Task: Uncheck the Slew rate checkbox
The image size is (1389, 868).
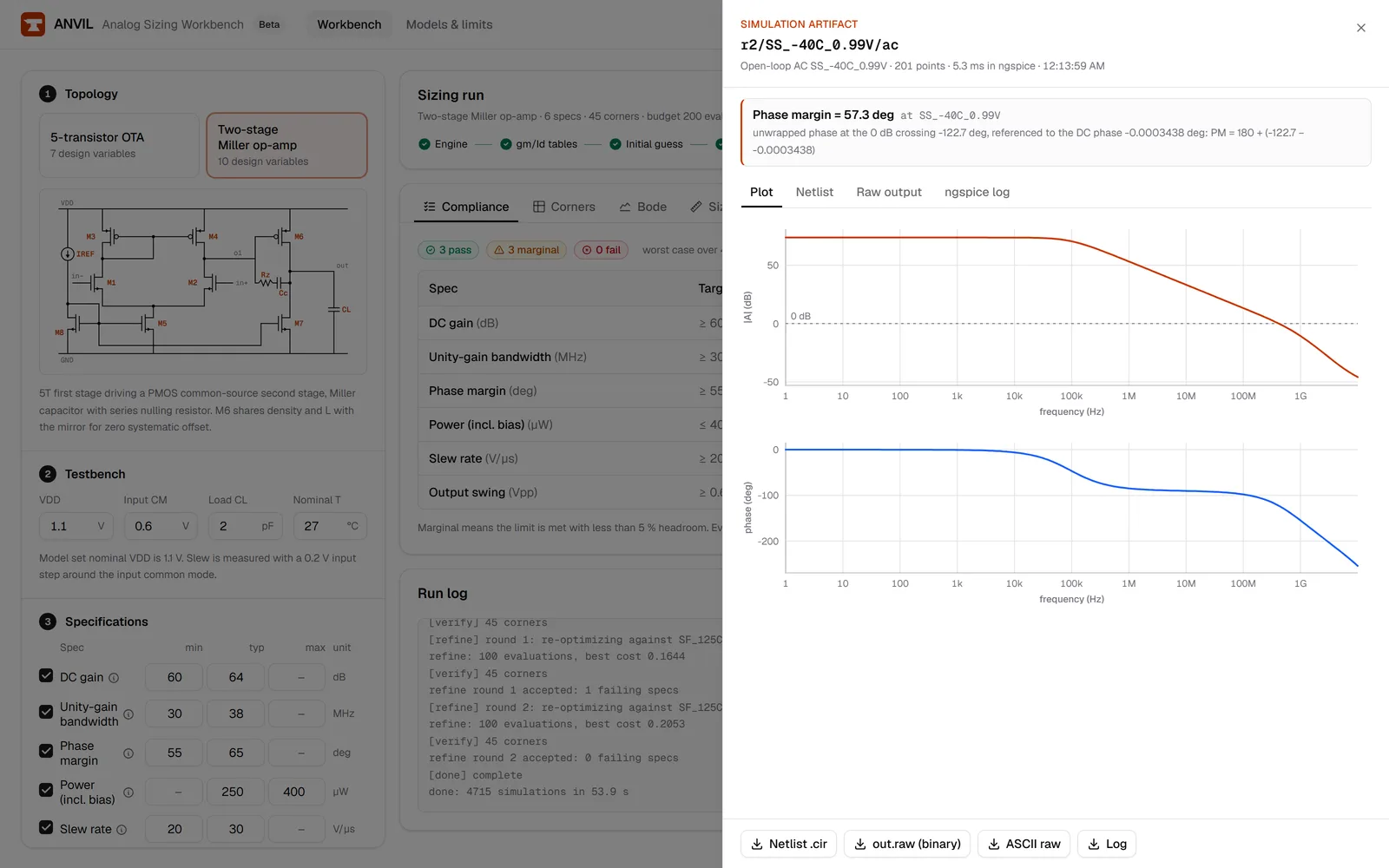Action: click(46, 827)
